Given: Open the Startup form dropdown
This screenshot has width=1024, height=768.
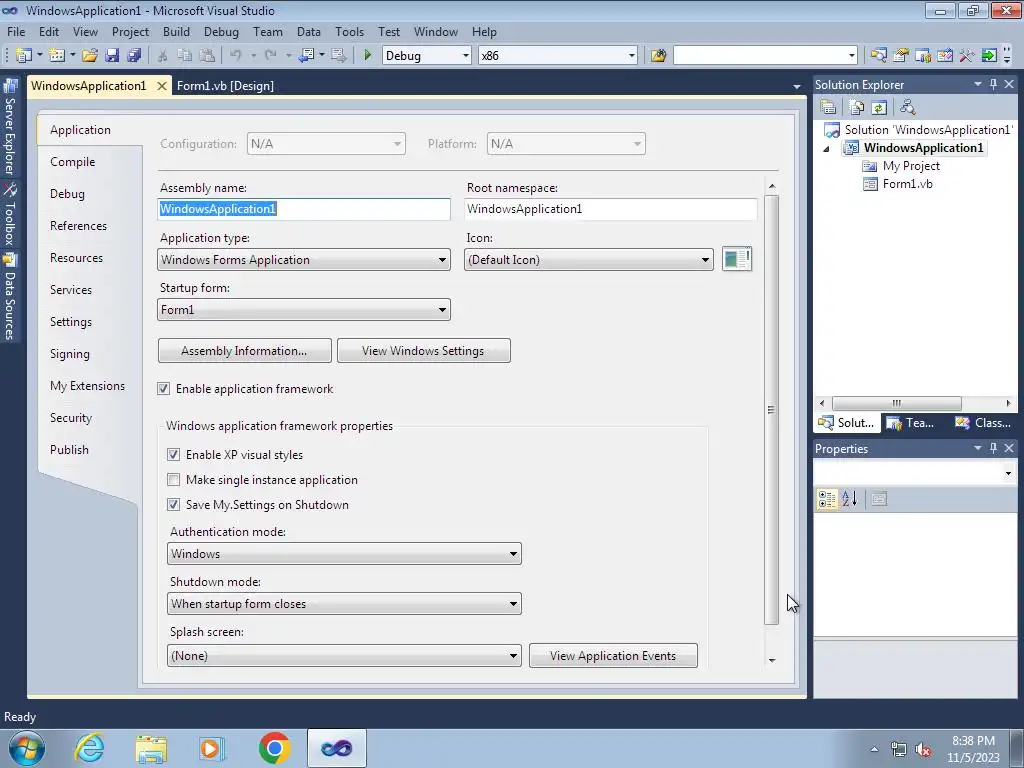Looking at the screenshot, I should click(304, 310).
